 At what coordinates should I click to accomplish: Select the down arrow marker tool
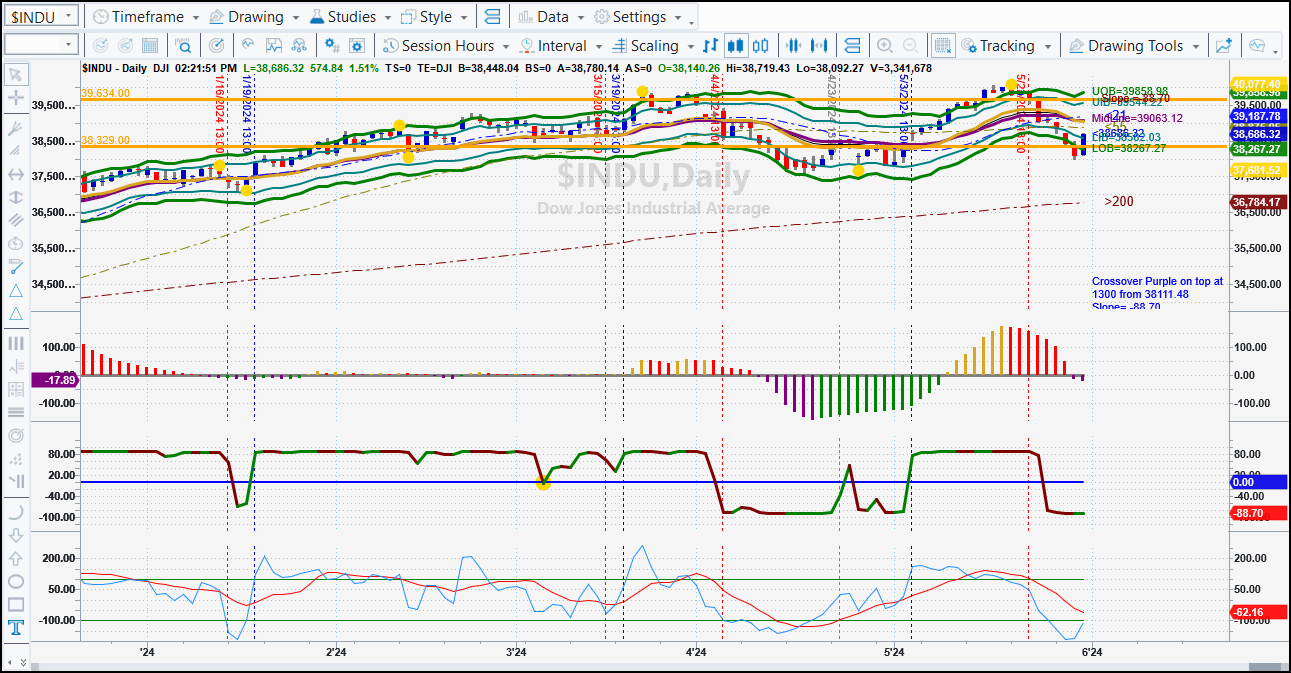15,535
